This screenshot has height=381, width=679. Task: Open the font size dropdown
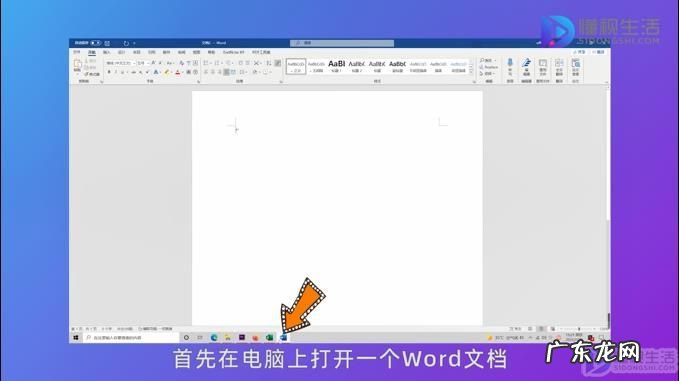tap(148, 63)
